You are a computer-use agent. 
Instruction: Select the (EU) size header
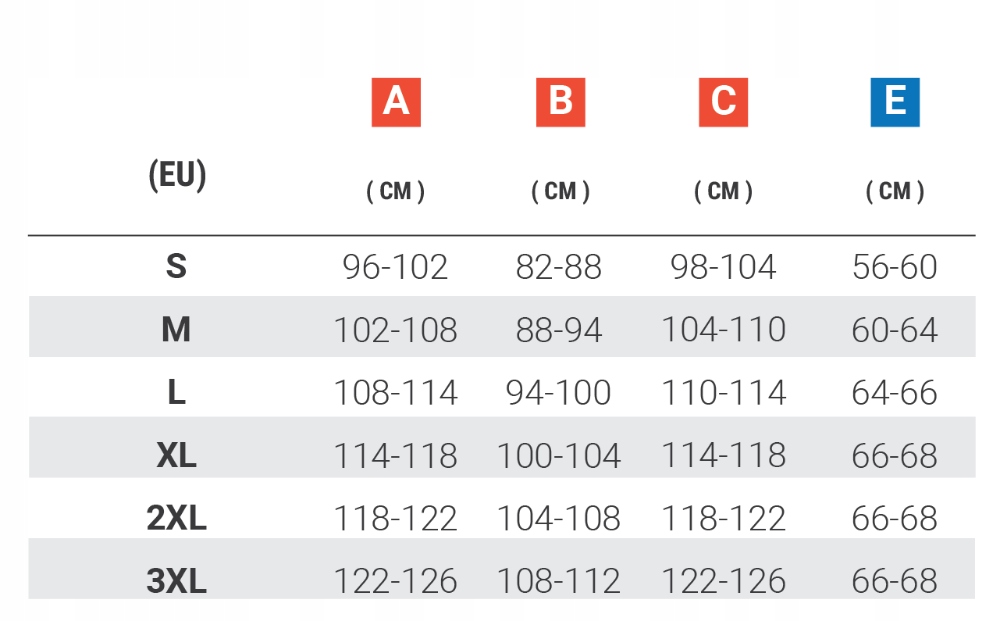tap(177, 175)
